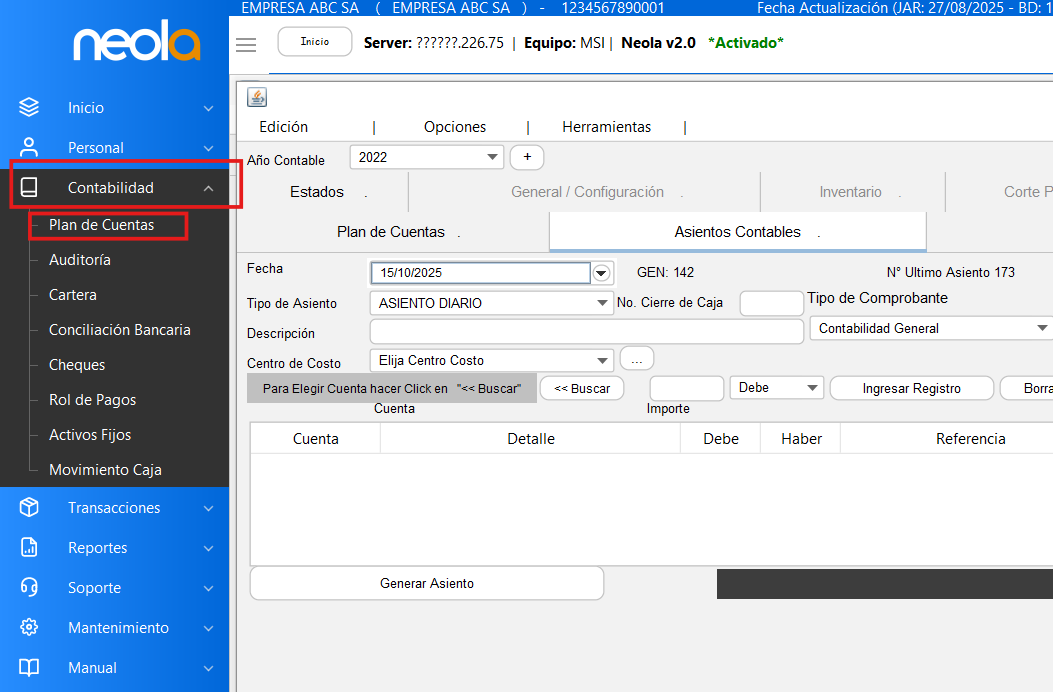Collapse the Contabilidad sidebar section
This screenshot has width=1053, height=692.
[208, 188]
